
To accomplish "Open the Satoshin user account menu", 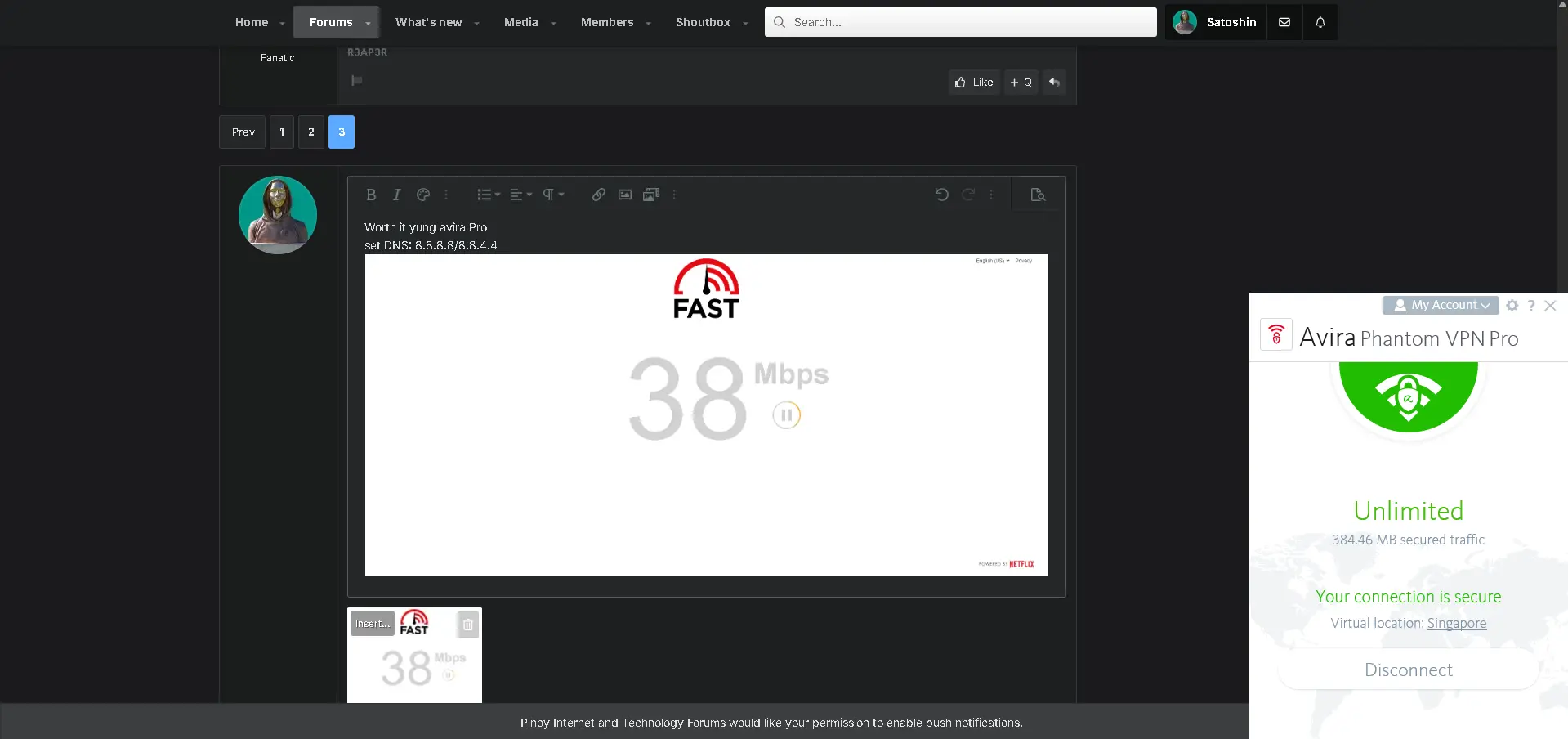I will coord(1216,22).
